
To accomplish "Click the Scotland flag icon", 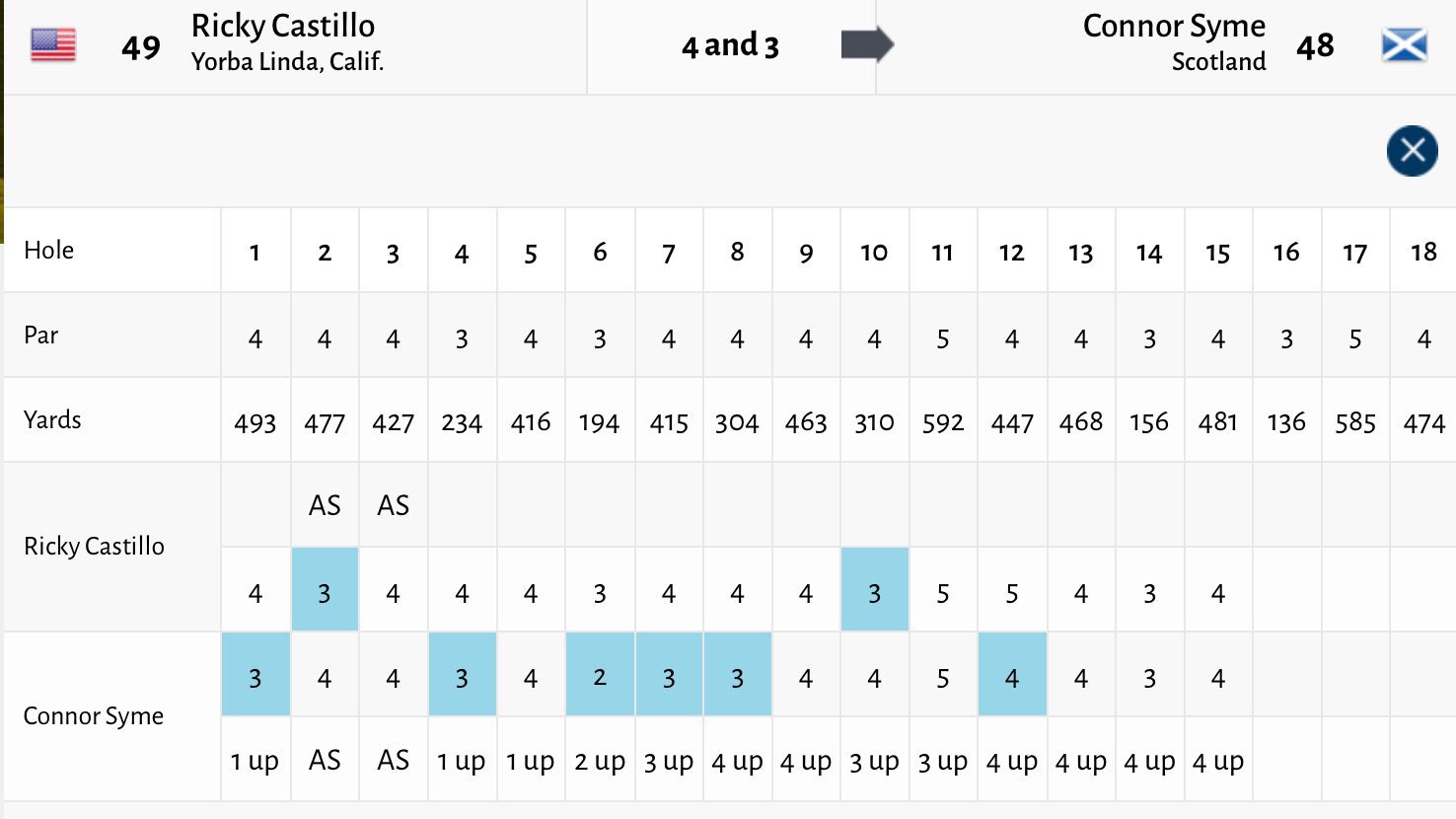I will pyautogui.click(x=1404, y=45).
